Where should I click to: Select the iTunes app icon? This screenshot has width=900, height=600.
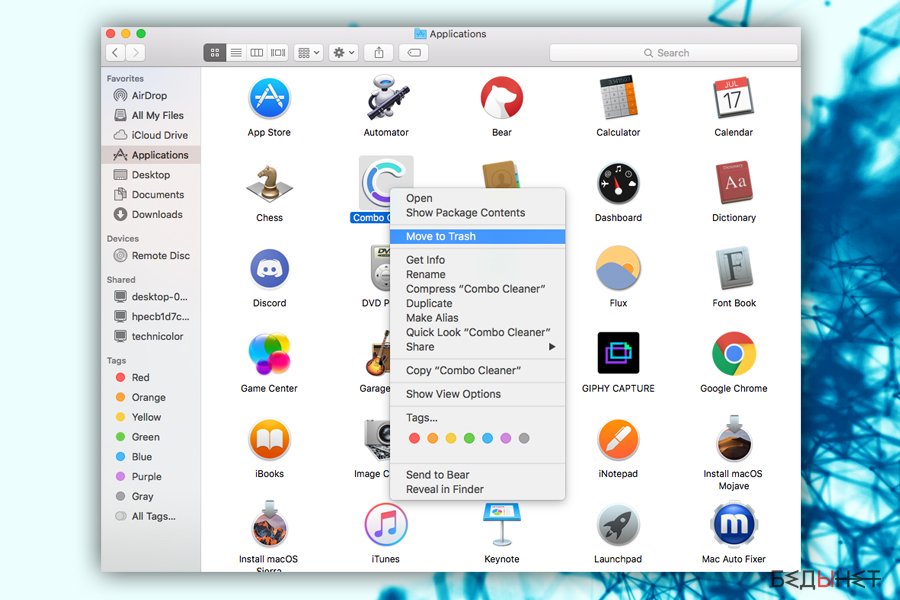point(386,524)
